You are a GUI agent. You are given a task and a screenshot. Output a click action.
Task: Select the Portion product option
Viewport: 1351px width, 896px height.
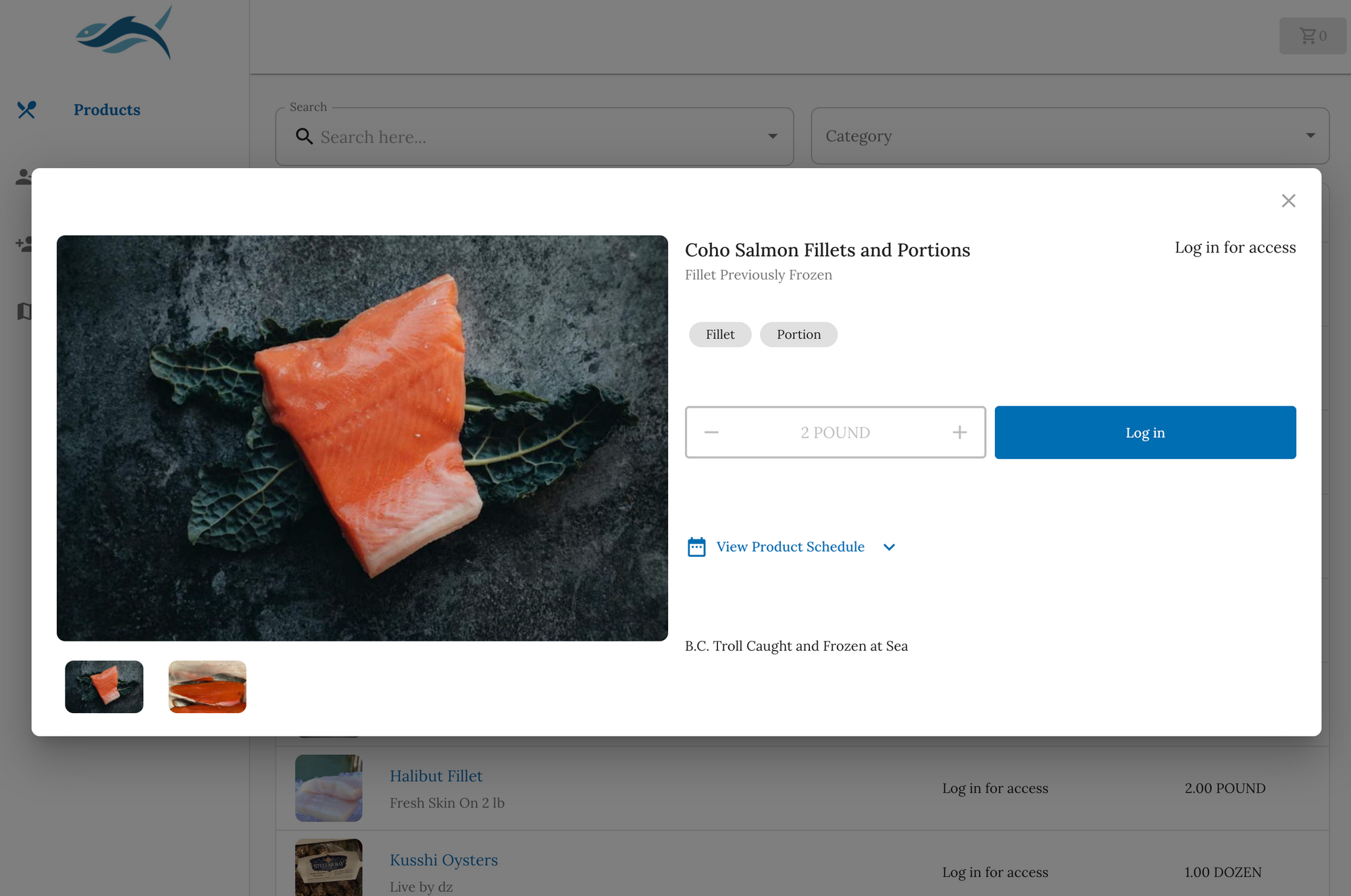798,334
